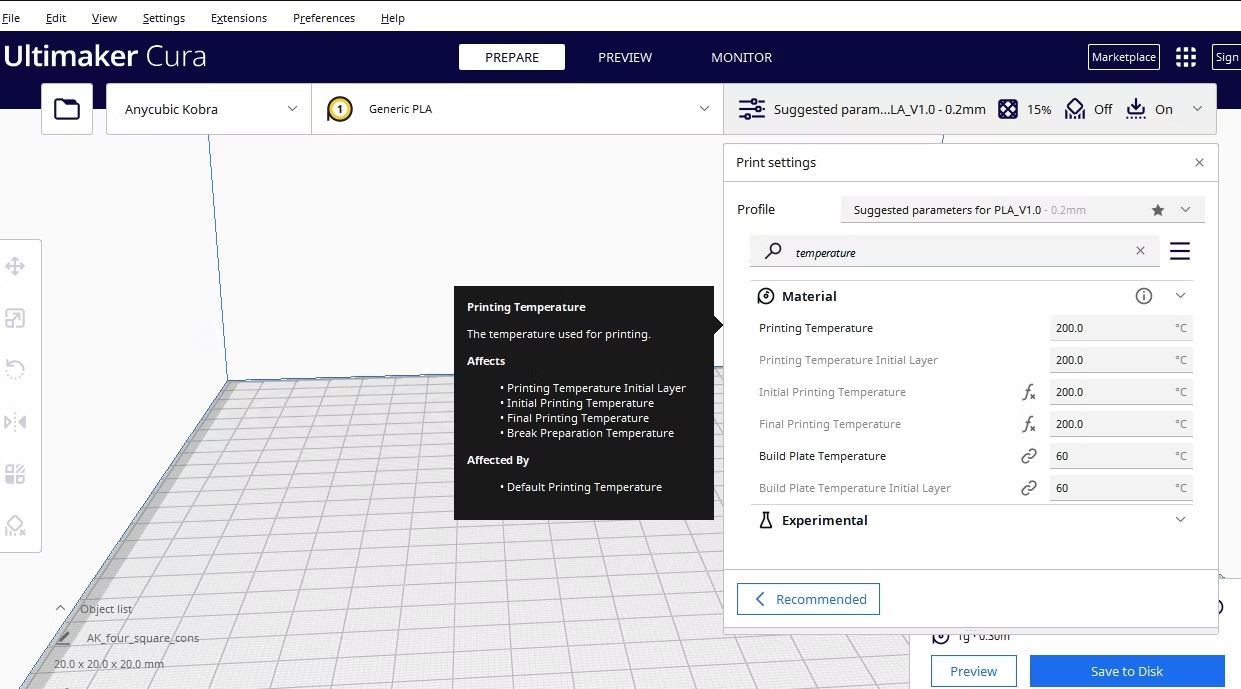Image resolution: width=1241 pixels, height=689 pixels.
Task: Open the Anycubic Kobra printer dropdown
Action: point(208,109)
